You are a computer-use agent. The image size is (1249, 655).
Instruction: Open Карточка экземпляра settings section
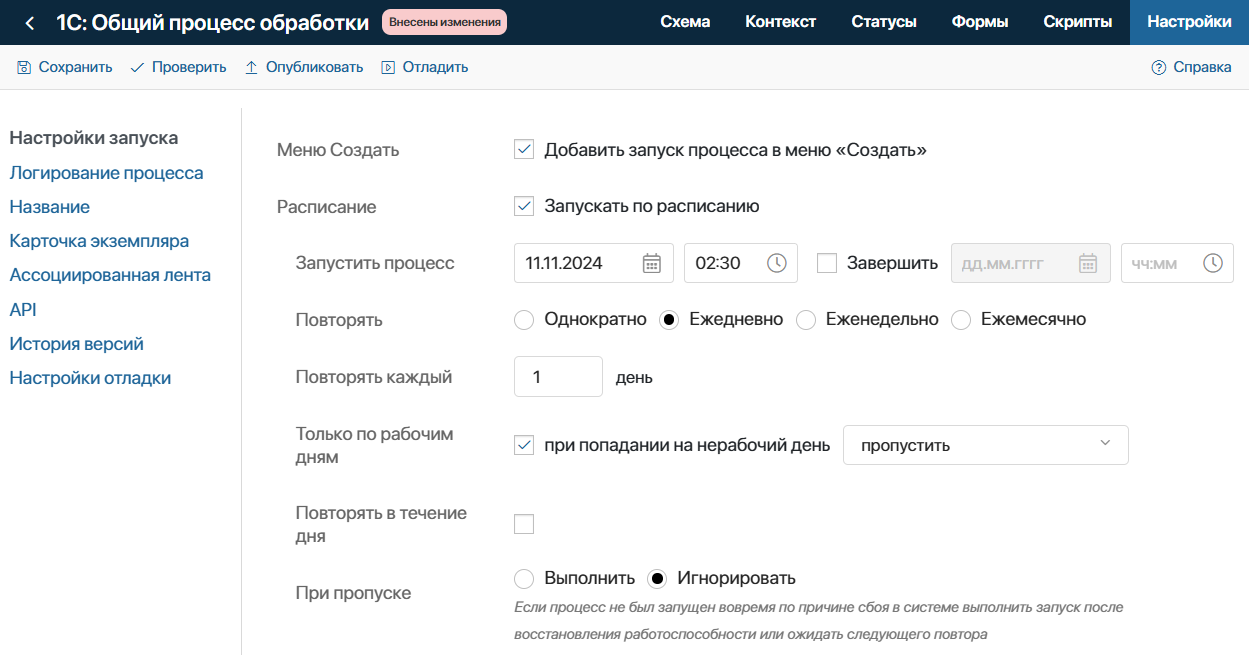pyautogui.click(x=99, y=241)
